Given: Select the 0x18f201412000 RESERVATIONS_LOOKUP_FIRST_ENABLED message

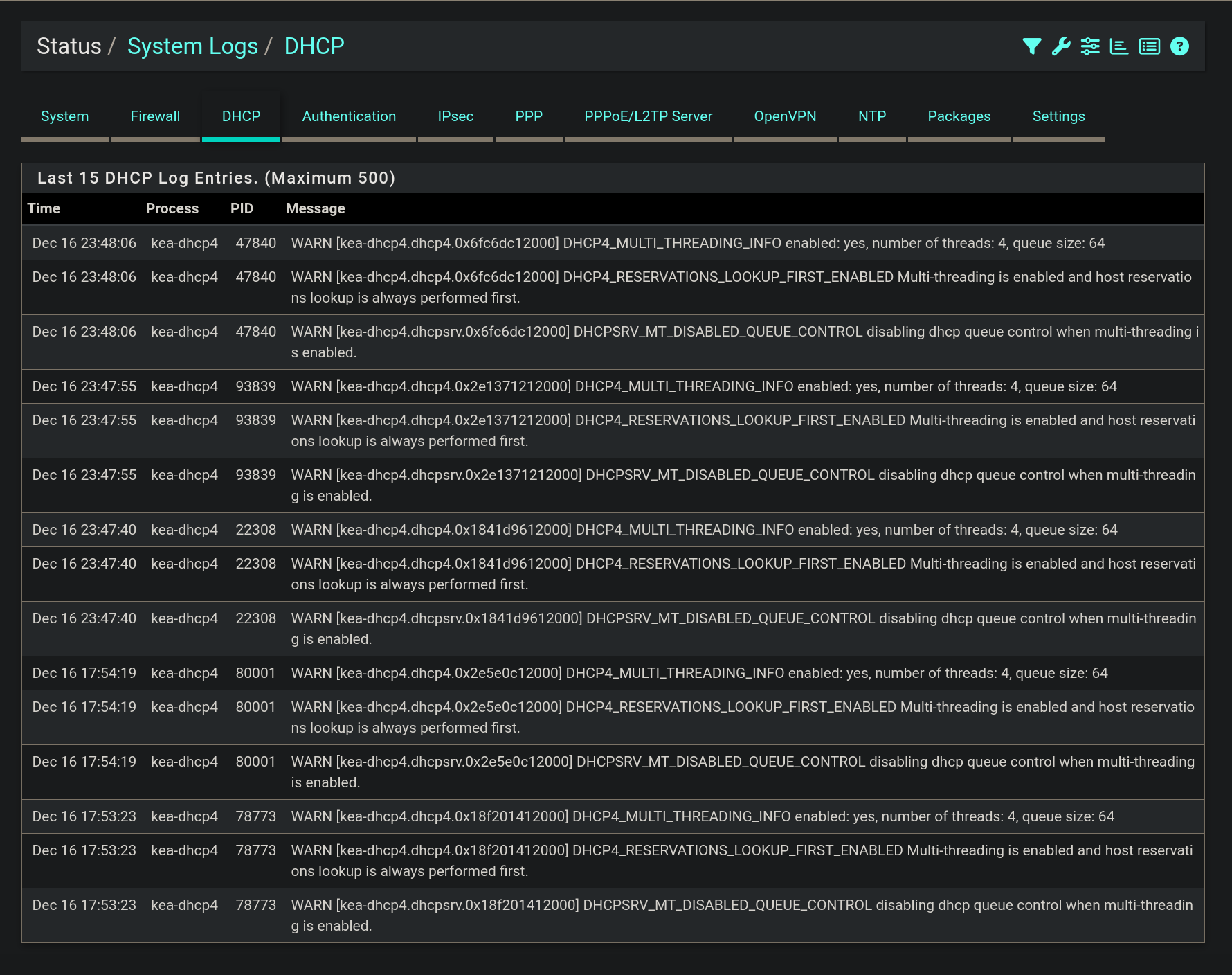Looking at the screenshot, I should (x=742, y=861).
